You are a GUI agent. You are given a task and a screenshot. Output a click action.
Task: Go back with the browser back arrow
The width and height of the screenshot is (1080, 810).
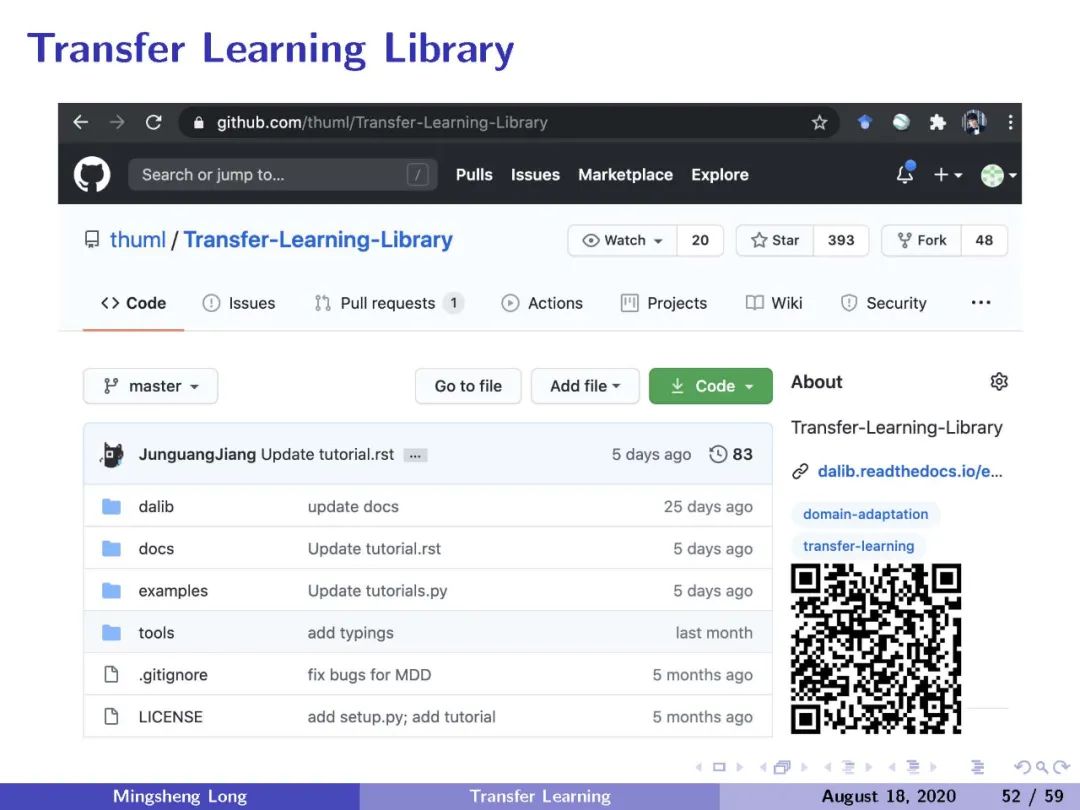[x=81, y=123]
